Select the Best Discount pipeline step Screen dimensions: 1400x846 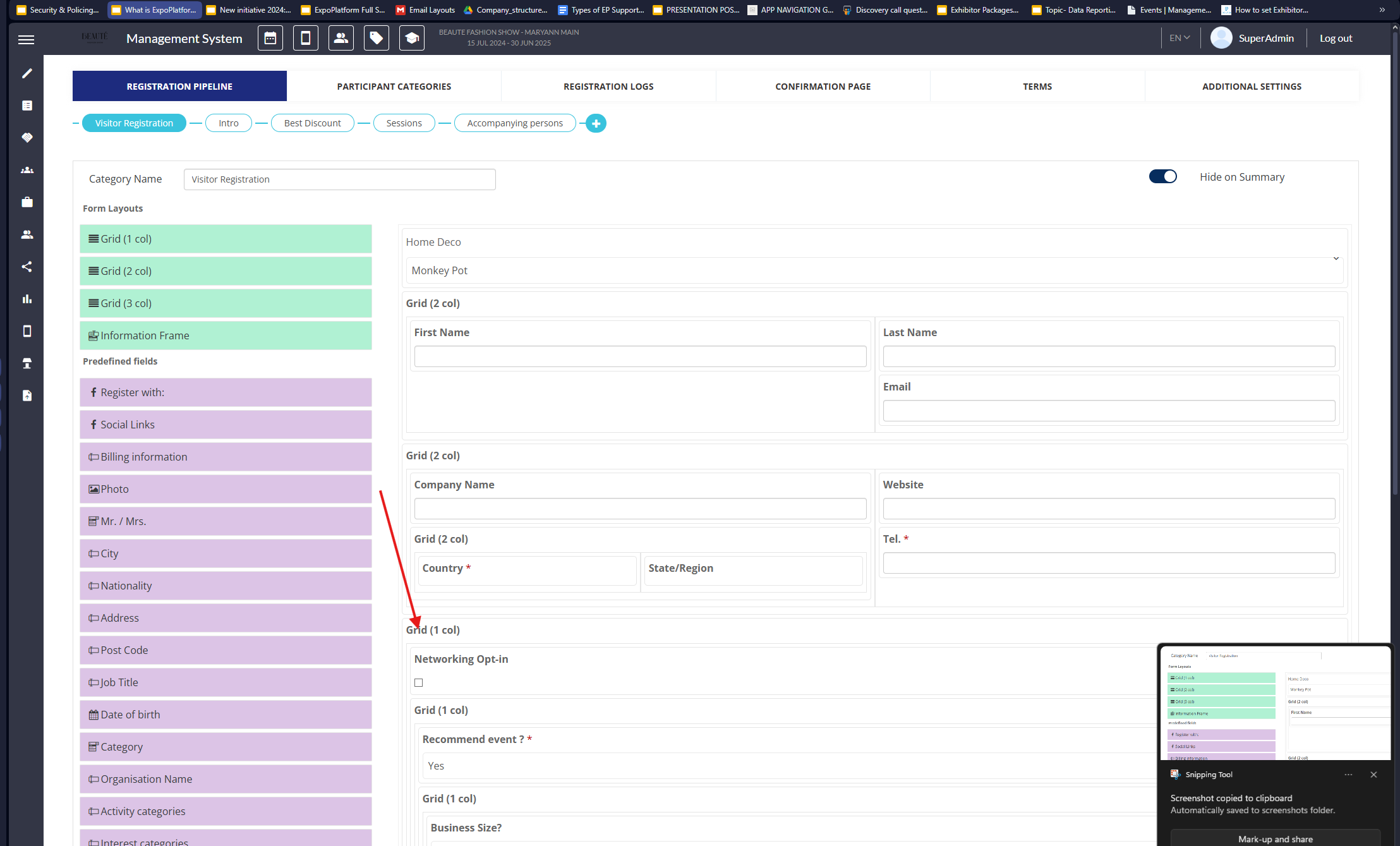(312, 123)
